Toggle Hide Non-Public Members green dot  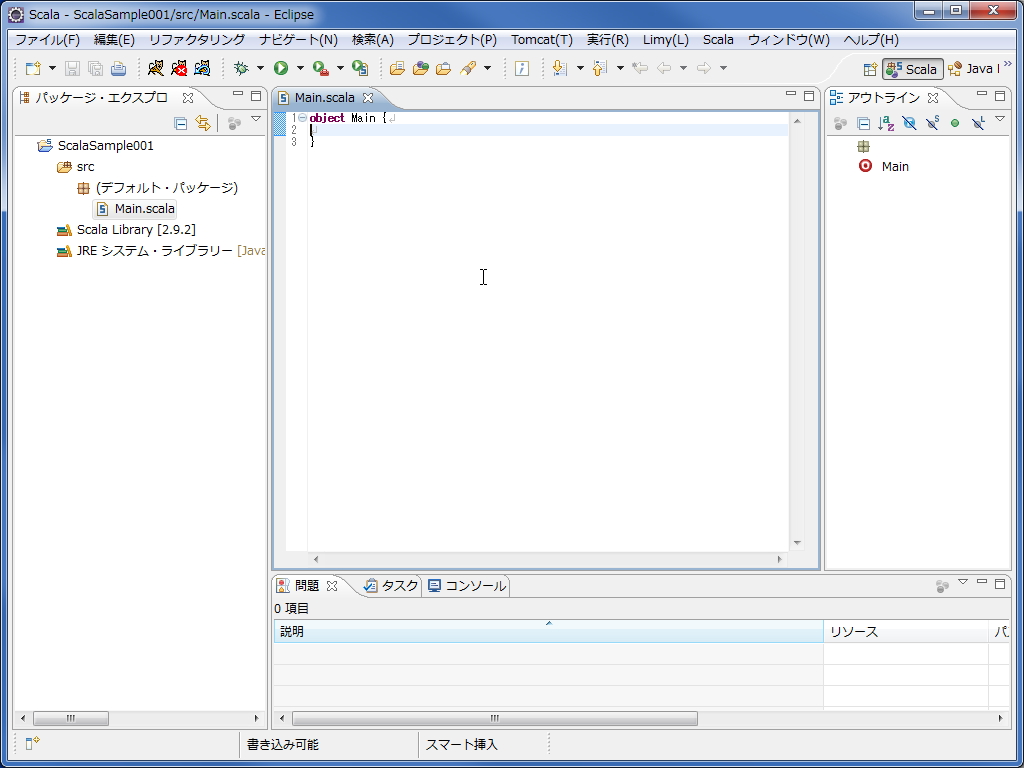tap(955, 123)
